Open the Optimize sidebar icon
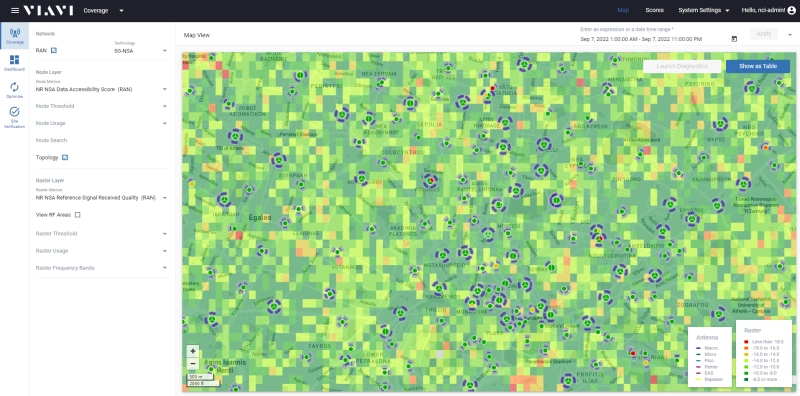The image size is (800, 396). coord(14,90)
